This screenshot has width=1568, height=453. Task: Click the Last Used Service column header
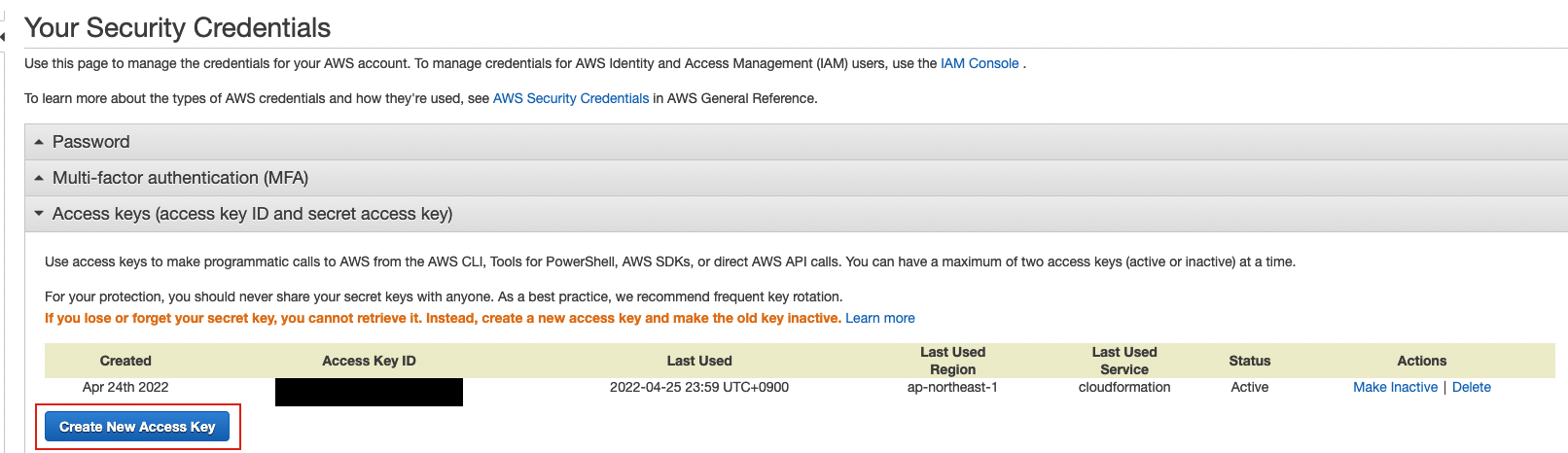tap(1124, 361)
